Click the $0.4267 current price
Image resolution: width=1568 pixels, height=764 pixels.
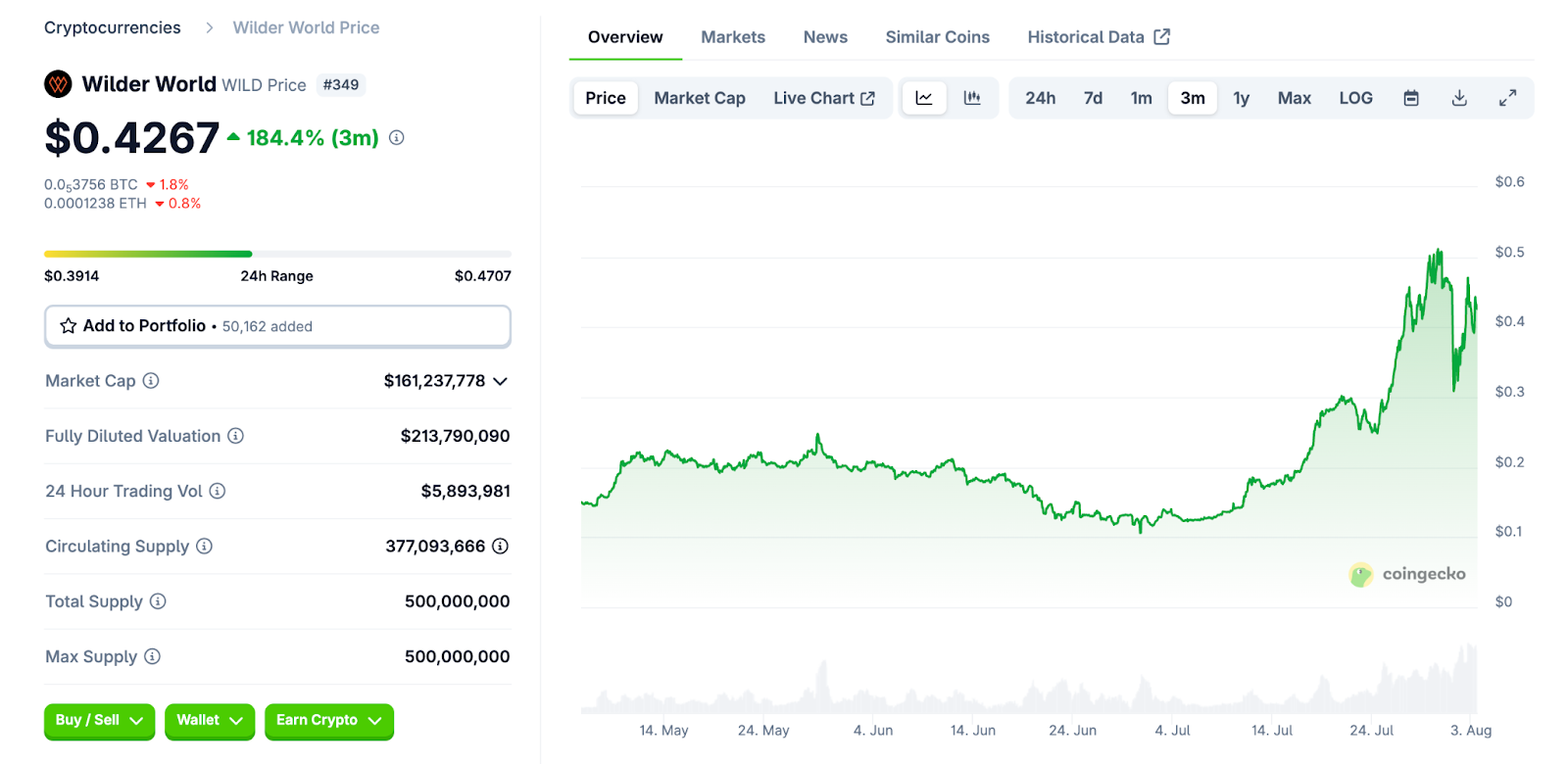coord(132,137)
